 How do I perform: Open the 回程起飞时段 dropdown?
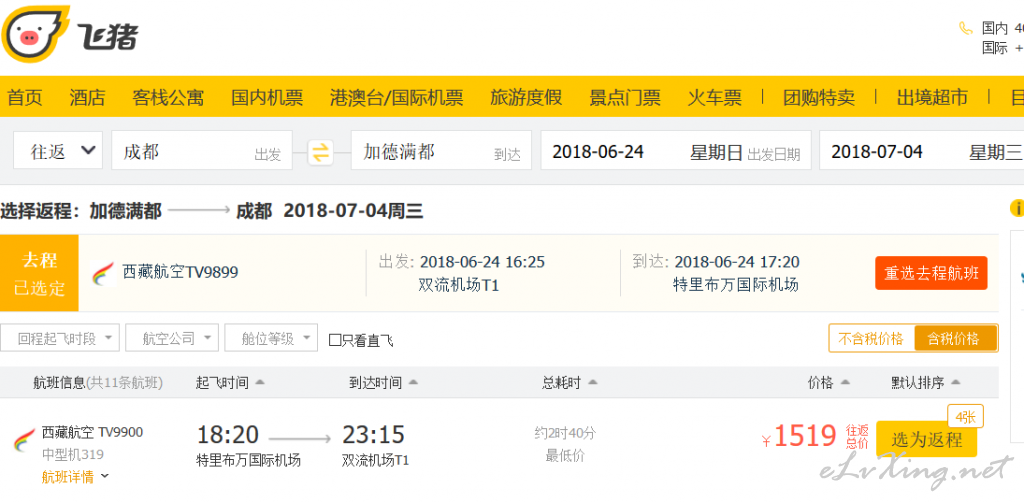[60, 338]
